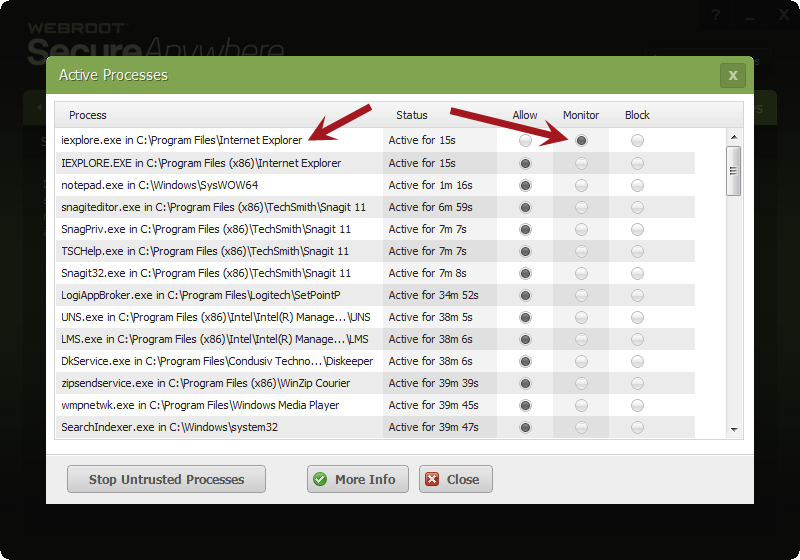The image size is (800, 560).
Task: Click the Monitor column header
Action: click(581, 115)
